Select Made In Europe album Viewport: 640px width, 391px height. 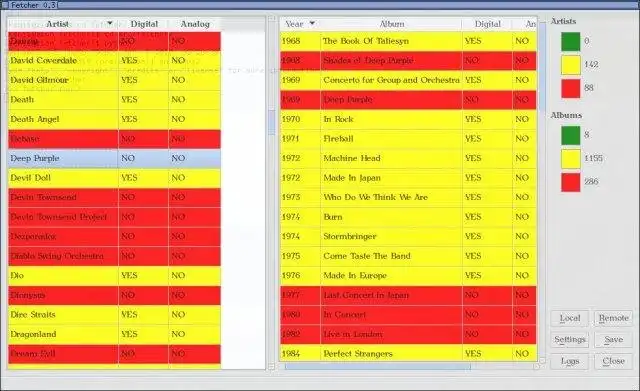409,275
